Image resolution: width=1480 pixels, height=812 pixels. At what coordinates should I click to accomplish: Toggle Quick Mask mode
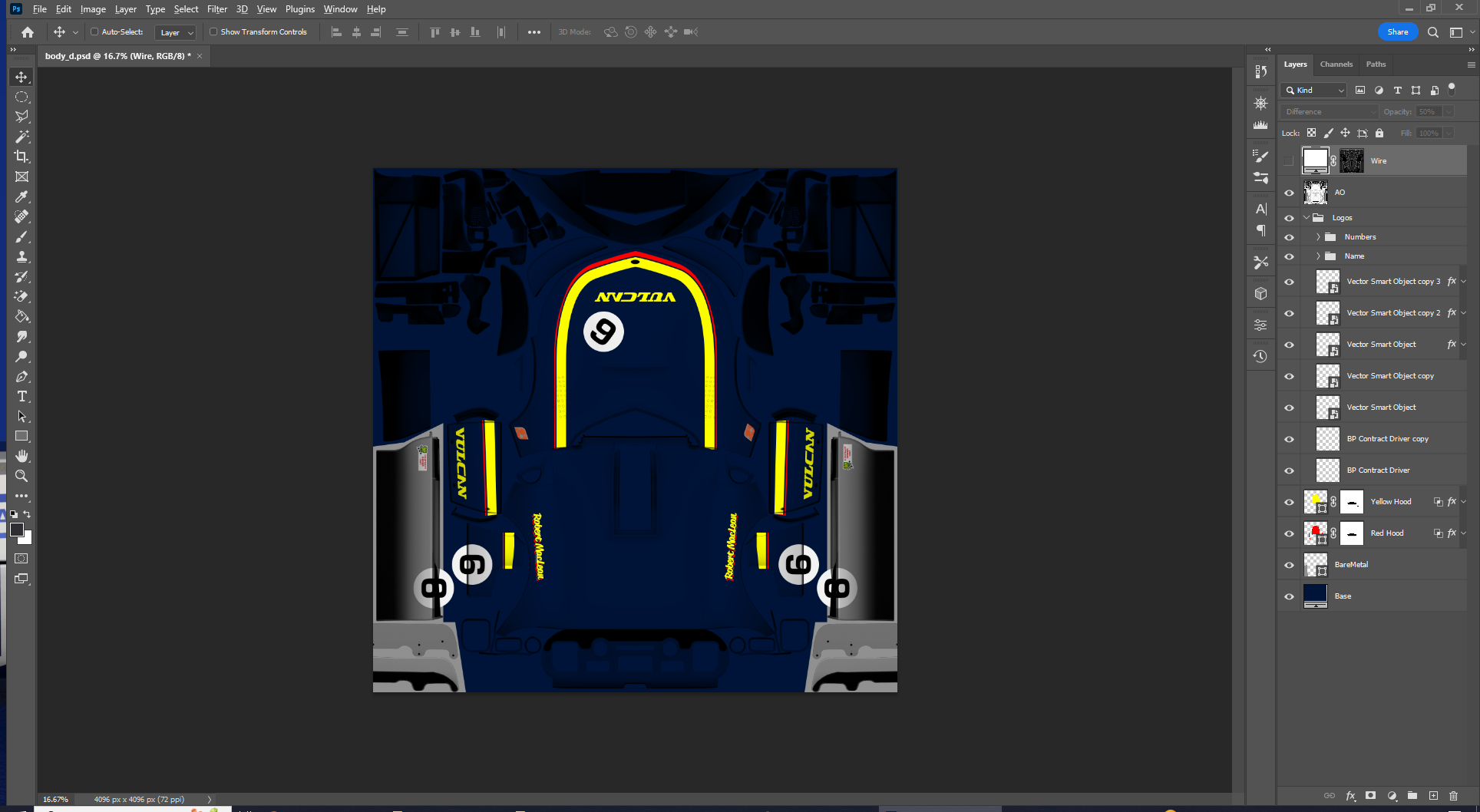pyautogui.click(x=21, y=559)
